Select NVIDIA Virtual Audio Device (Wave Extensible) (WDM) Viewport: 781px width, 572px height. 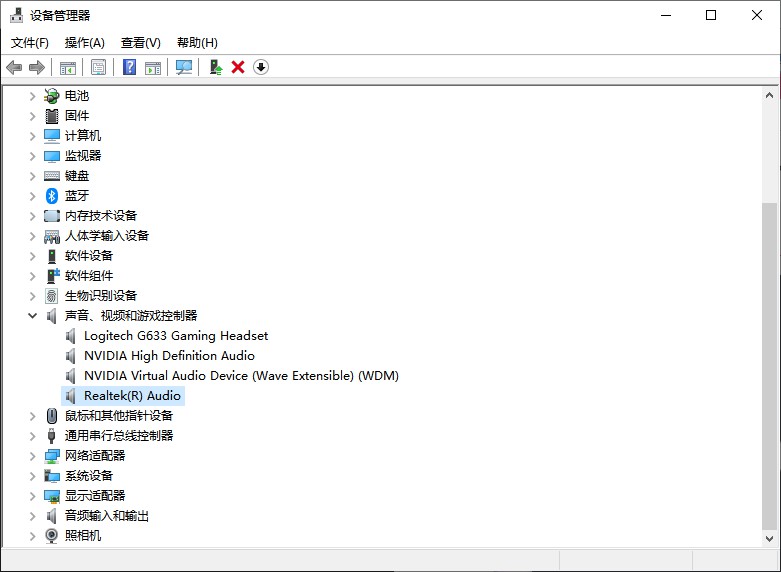tap(241, 376)
